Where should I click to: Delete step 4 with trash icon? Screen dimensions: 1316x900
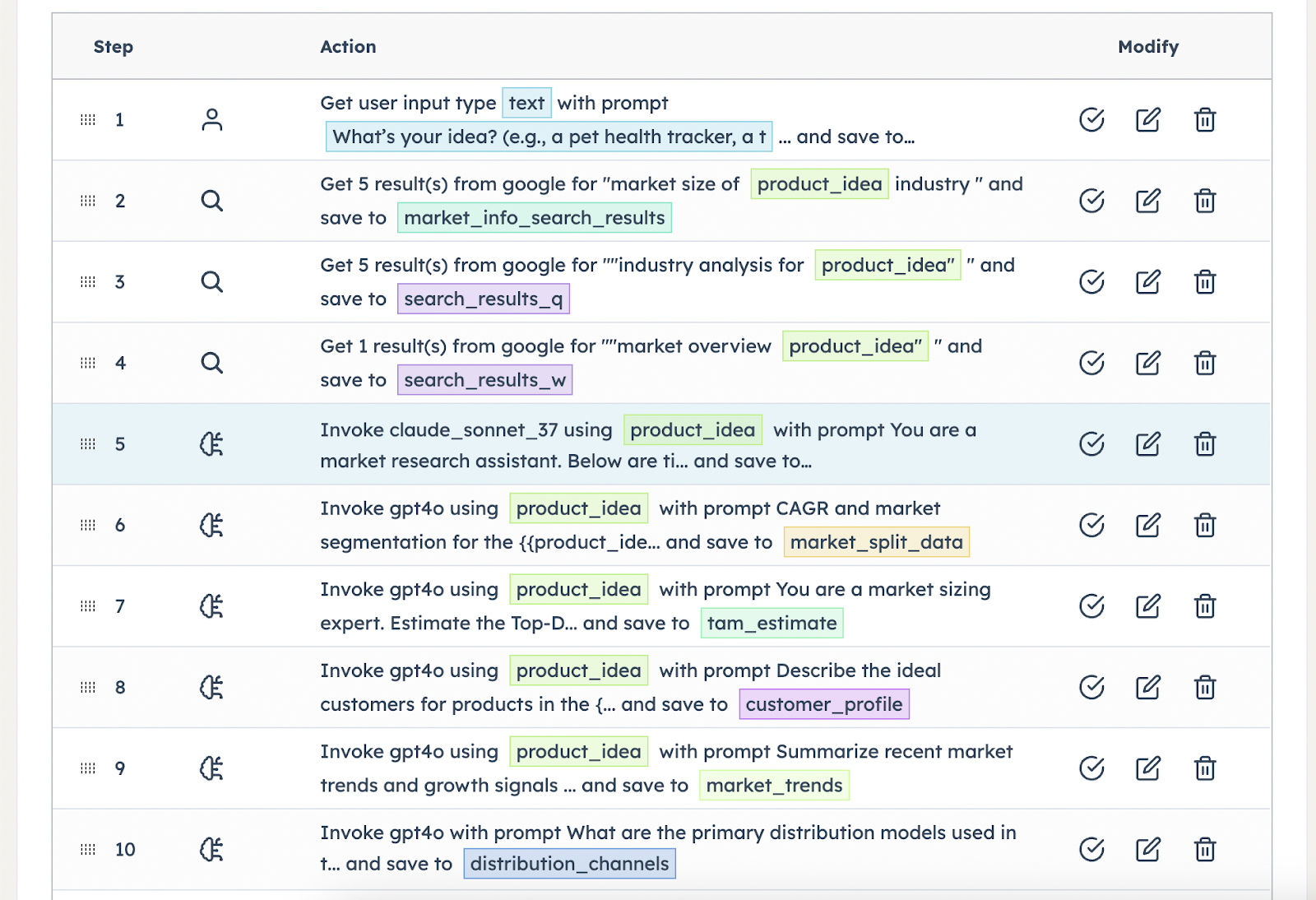pos(1205,363)
